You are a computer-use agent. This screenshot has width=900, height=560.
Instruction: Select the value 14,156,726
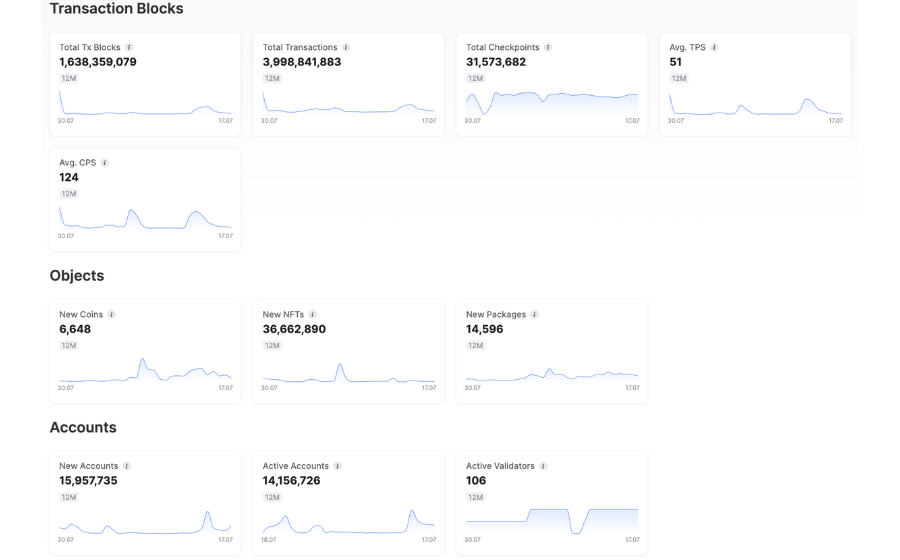[x=292, y=481]
